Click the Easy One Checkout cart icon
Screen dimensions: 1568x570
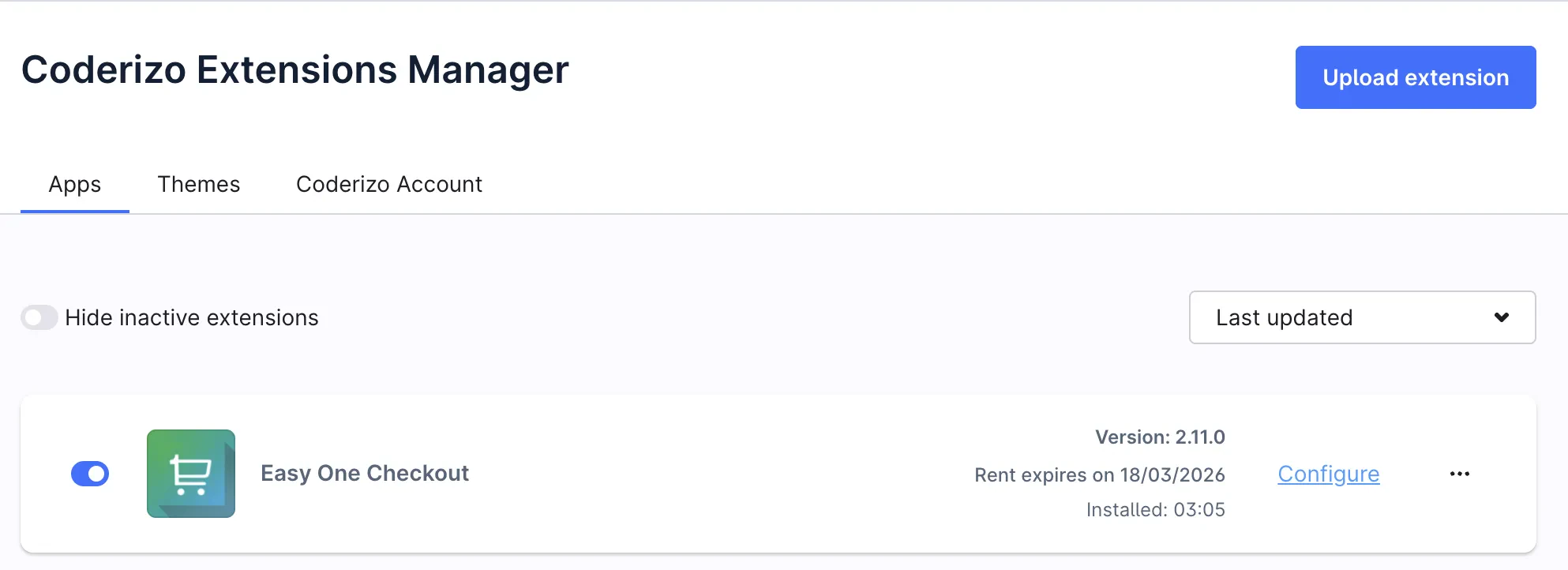(191, 474)
